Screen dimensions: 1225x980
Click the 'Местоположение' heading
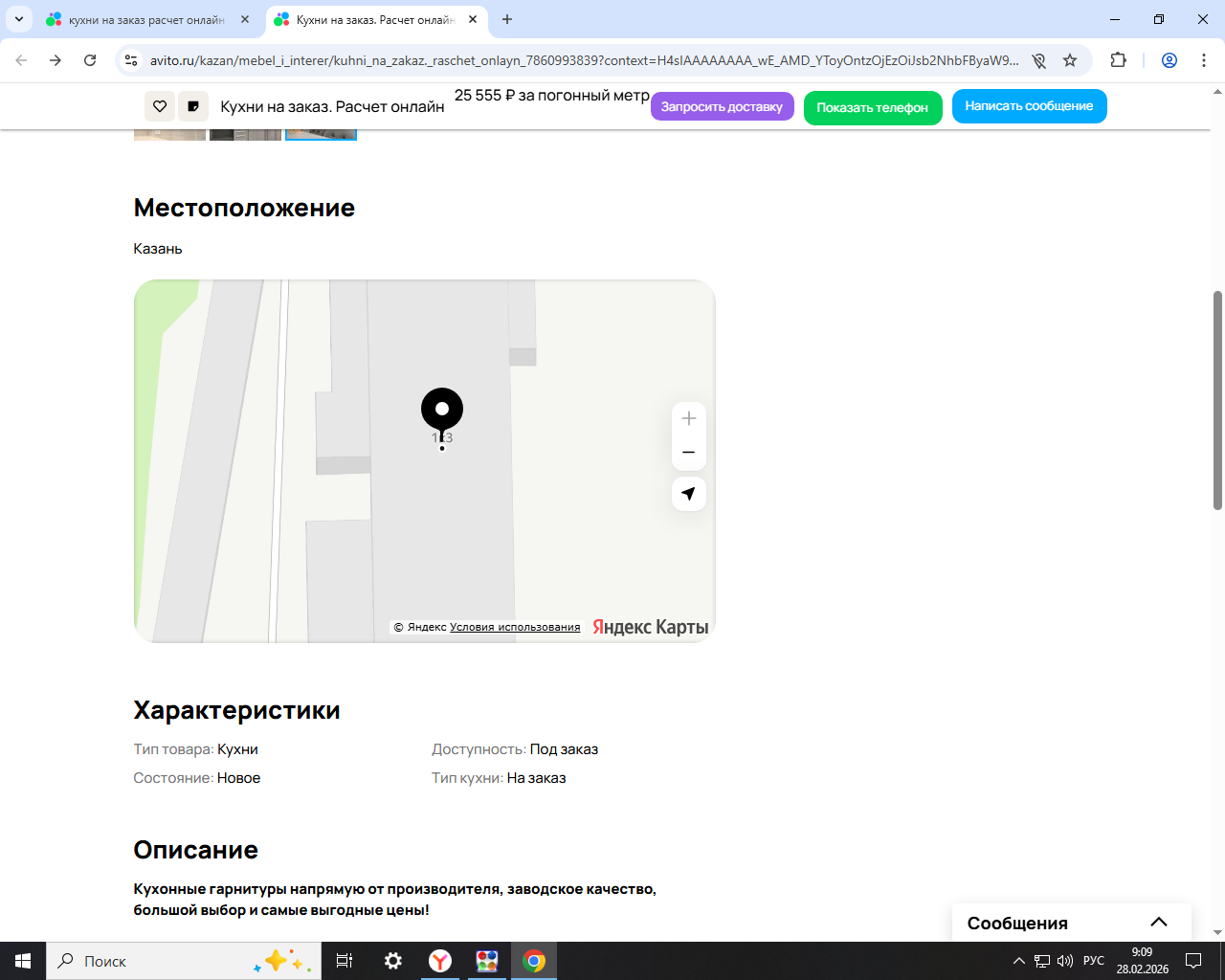pyautogui.click(x=244, y=208)
